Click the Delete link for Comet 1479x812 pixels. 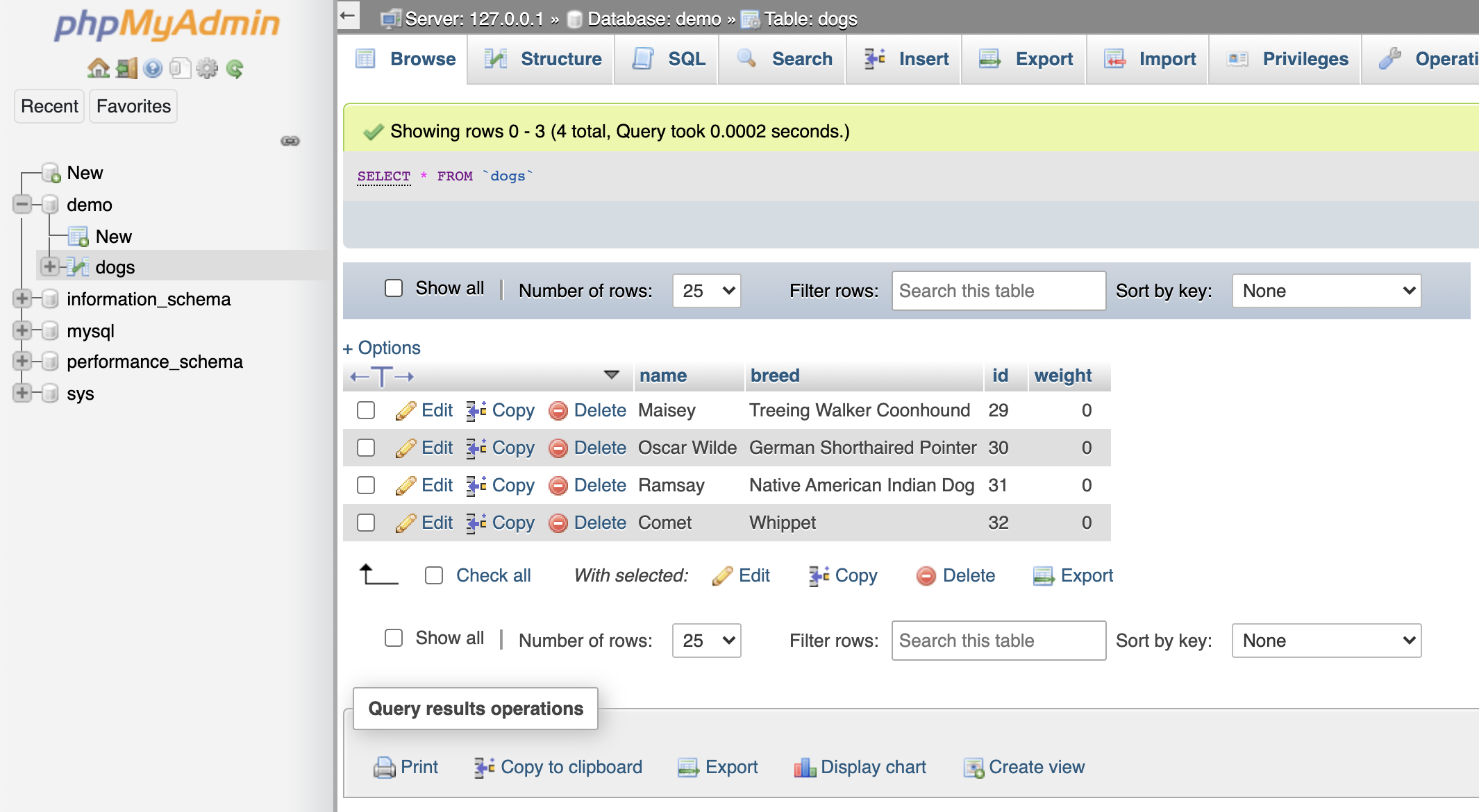click(599, 523)
